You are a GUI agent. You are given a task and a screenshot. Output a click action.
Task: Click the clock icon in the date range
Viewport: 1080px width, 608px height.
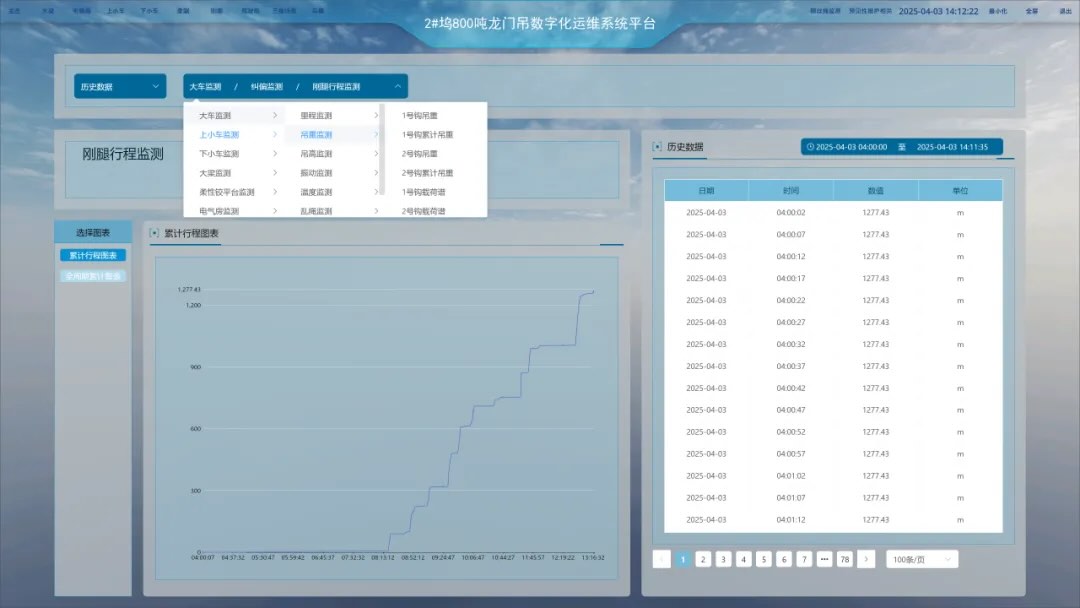810,147
